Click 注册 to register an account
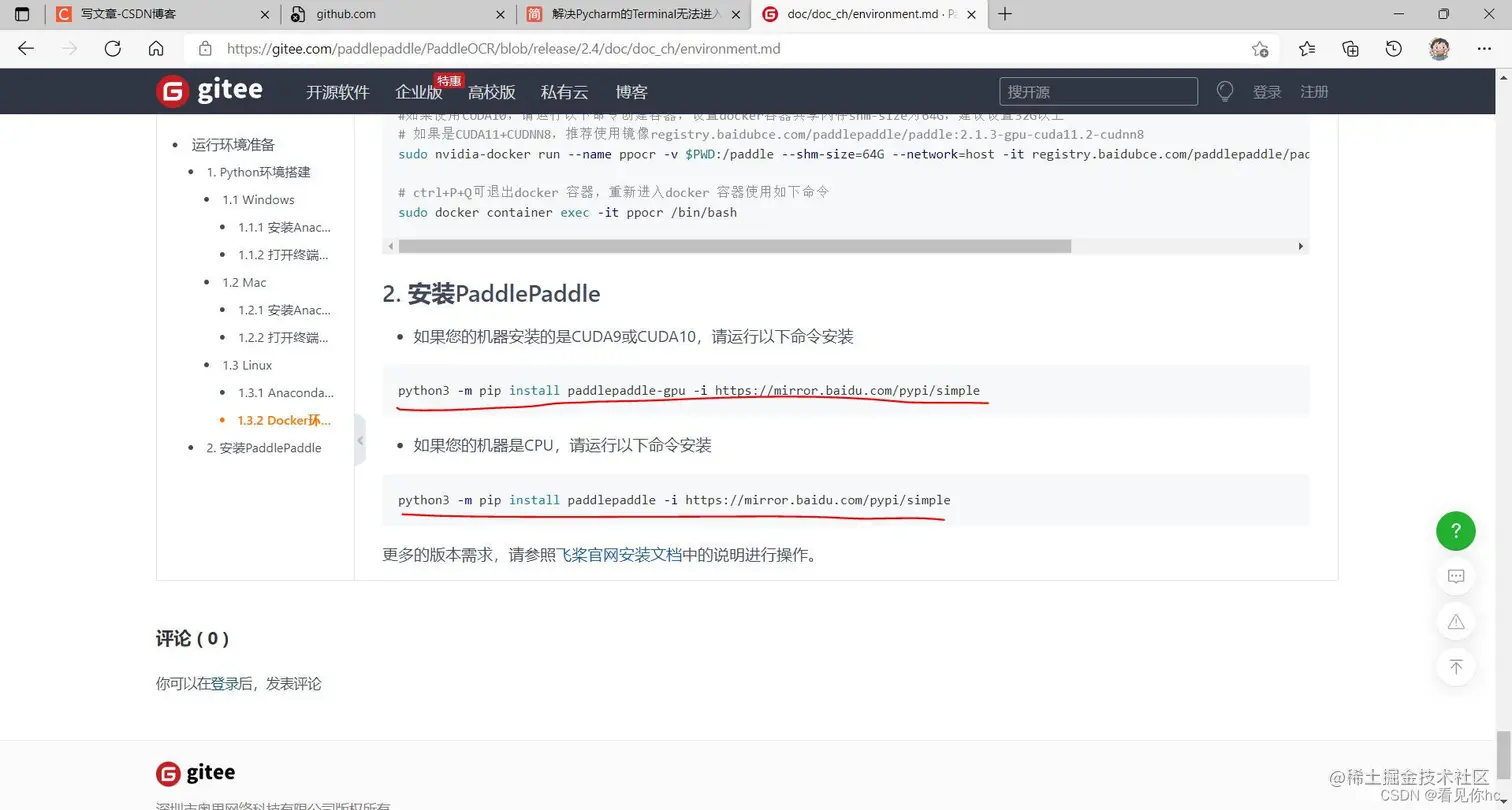Image resolution: width=1512 pixels, height=810 pixels. tap(1313, 91)
